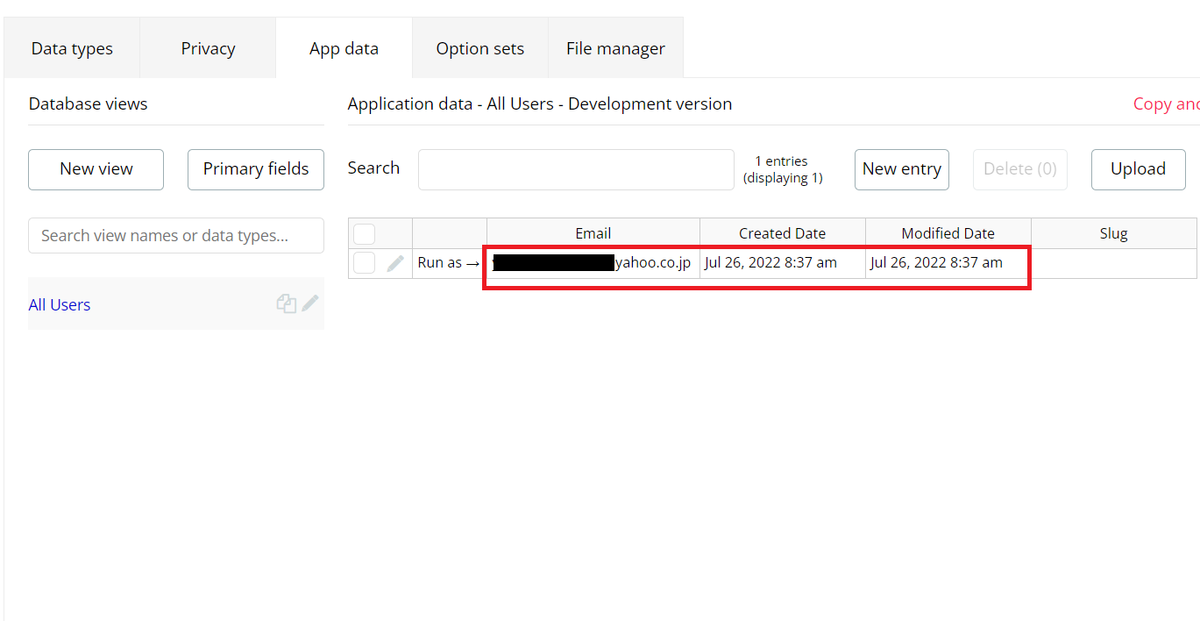Focus the application data Search field
The width and height of the screenshot is (1200, 621).
click(576, 169)
